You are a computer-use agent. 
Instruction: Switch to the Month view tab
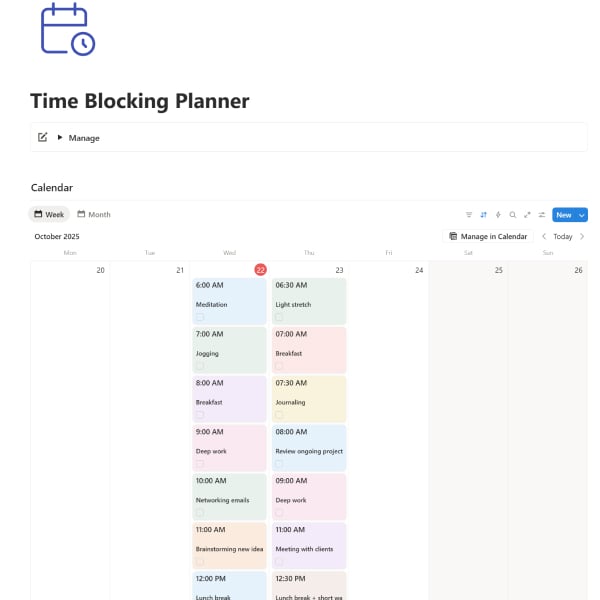click(x=94, y=215)
